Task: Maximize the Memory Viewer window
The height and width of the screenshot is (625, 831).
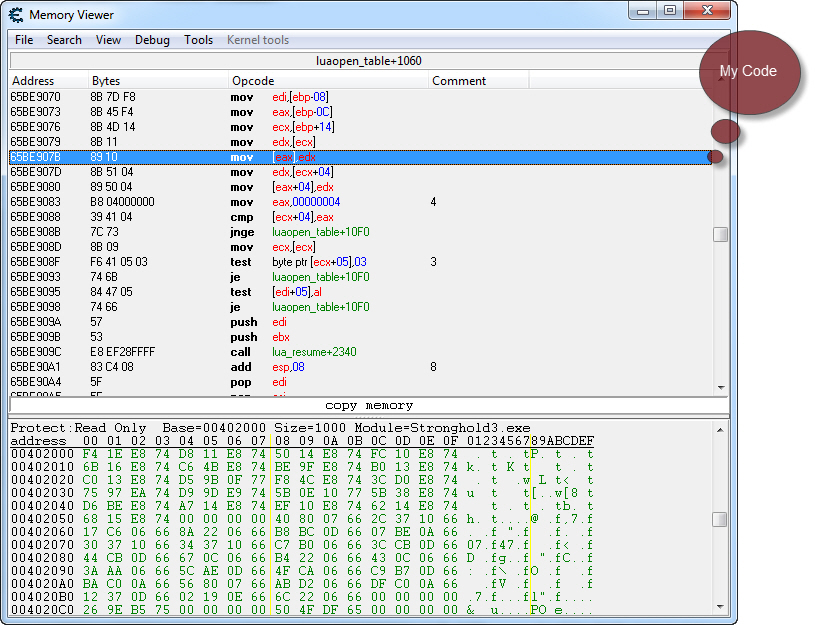Action: [x=669, y=11]
